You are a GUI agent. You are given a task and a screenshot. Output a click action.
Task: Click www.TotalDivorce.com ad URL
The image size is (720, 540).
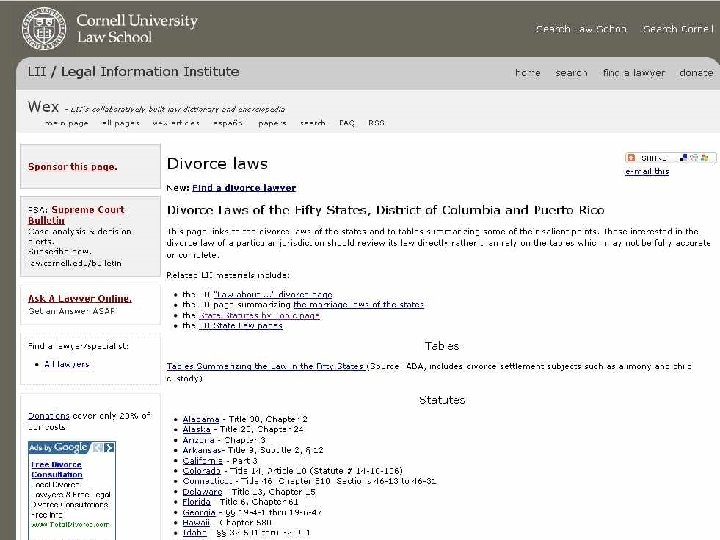70,524
